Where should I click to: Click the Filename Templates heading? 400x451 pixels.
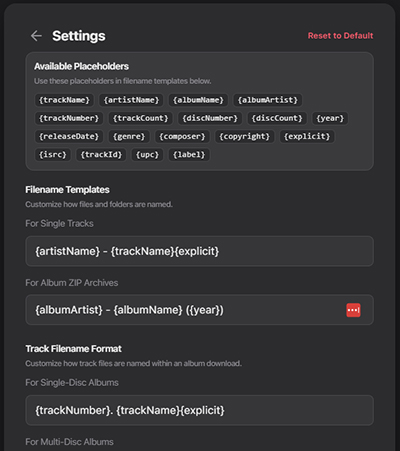[x=67, y=190]
